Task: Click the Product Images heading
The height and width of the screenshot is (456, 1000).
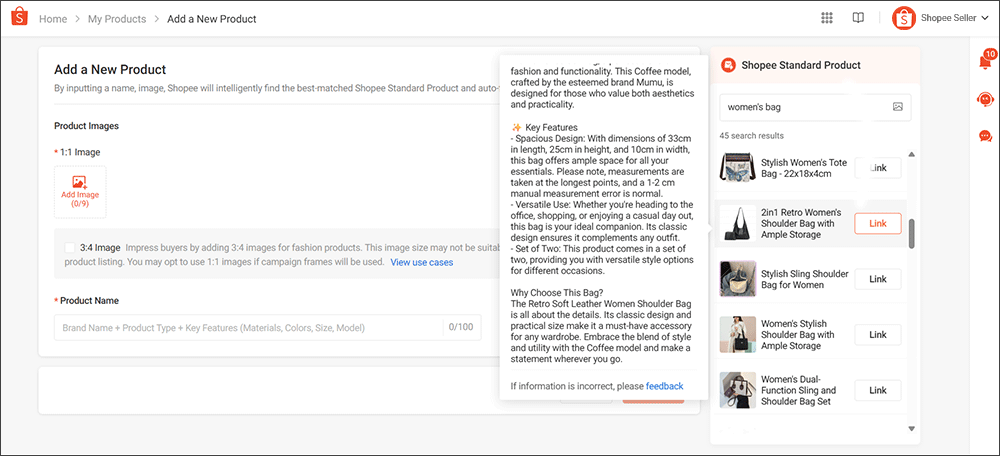Action: (86, 126)
